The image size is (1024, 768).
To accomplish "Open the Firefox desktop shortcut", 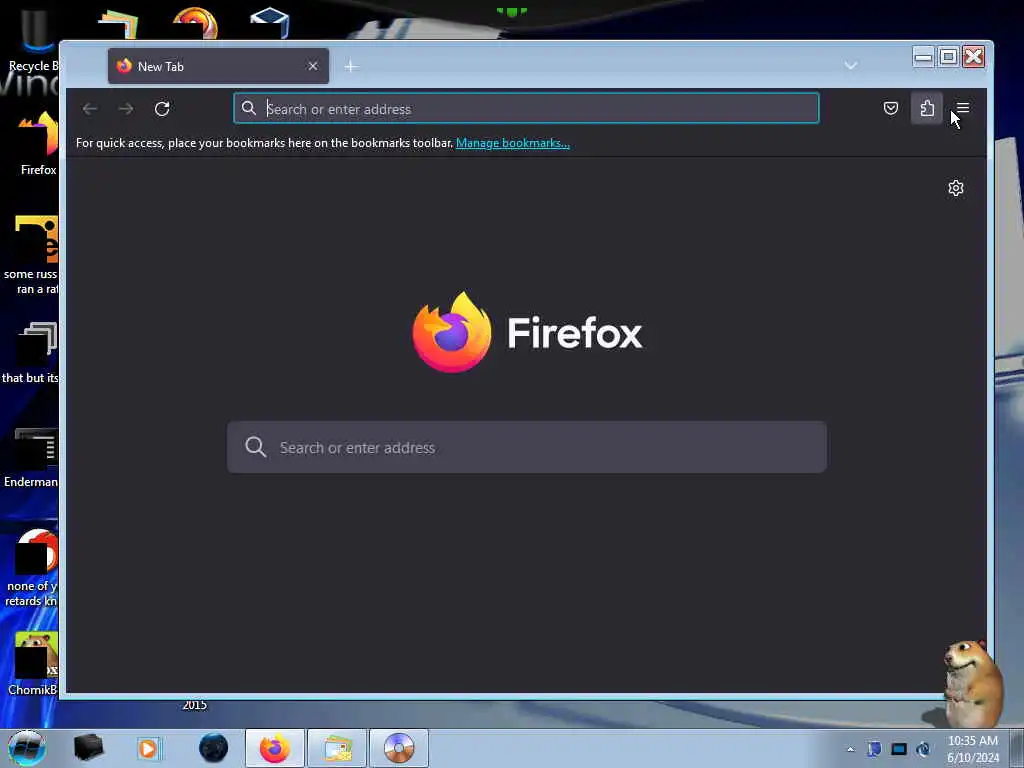I will point(38,144).
